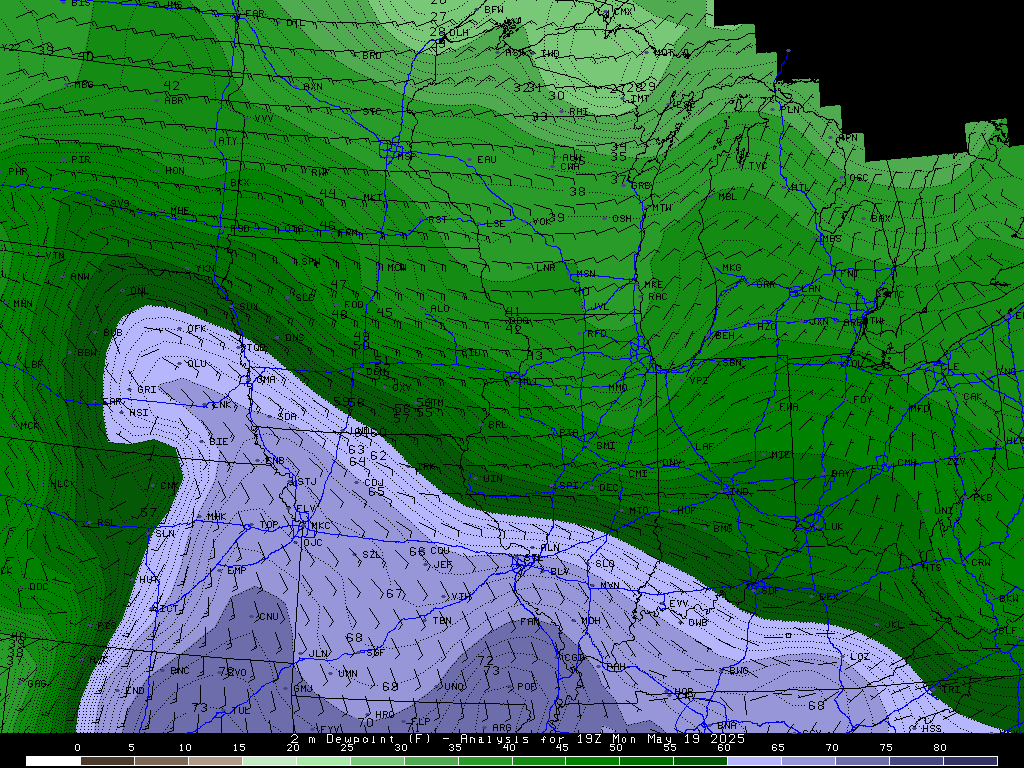Image resolution: width=1024 pixels, height=768 pixels.
Task: Click the CMH station label
Action: tap(907, 463)
